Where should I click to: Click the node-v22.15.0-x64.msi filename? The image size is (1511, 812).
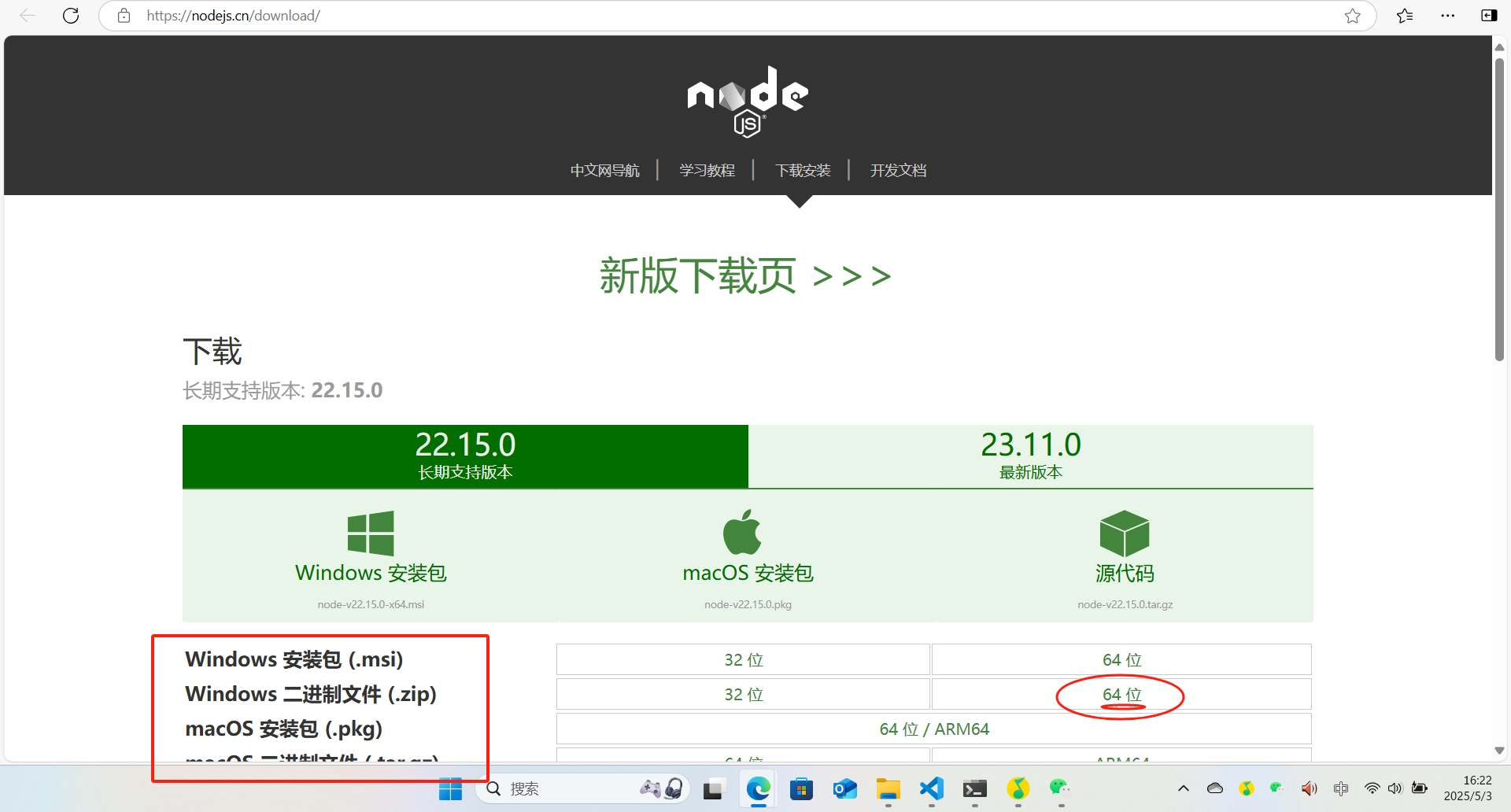coord(371,604)
